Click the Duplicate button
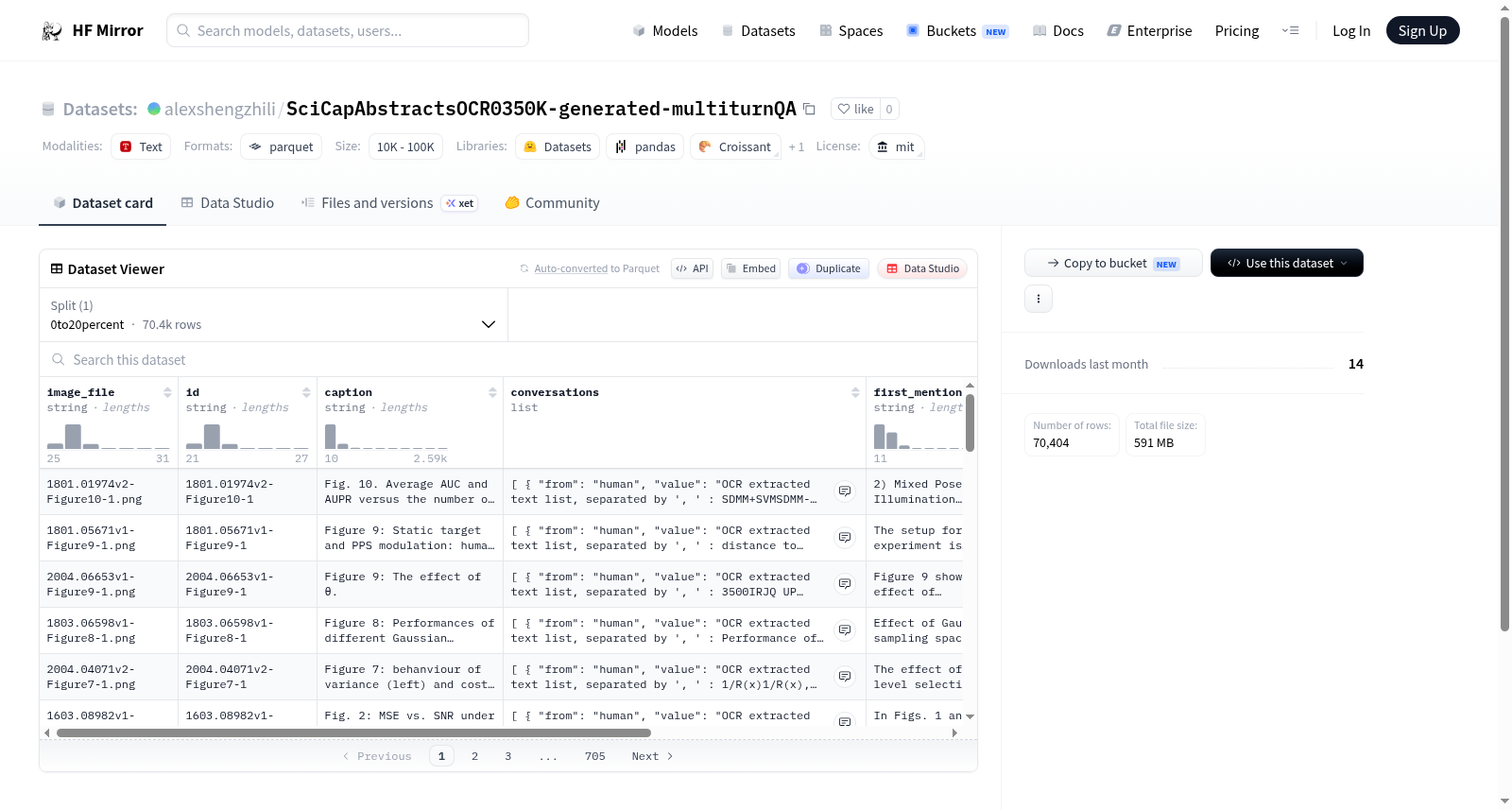1512x810 pixels. [829, 268]
